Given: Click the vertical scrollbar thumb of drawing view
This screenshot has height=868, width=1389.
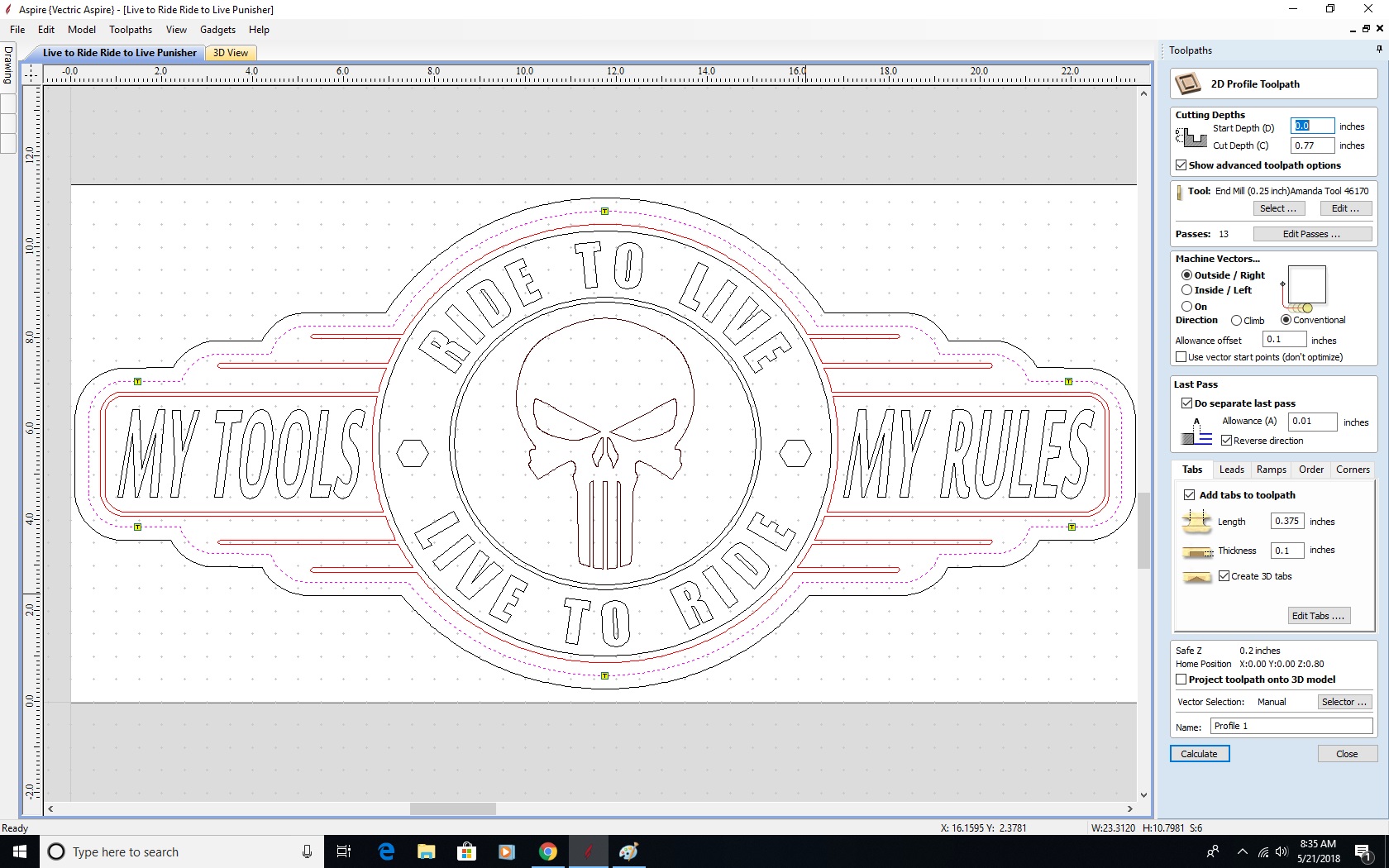Looking at the screenshot, I should (1143, 531).
